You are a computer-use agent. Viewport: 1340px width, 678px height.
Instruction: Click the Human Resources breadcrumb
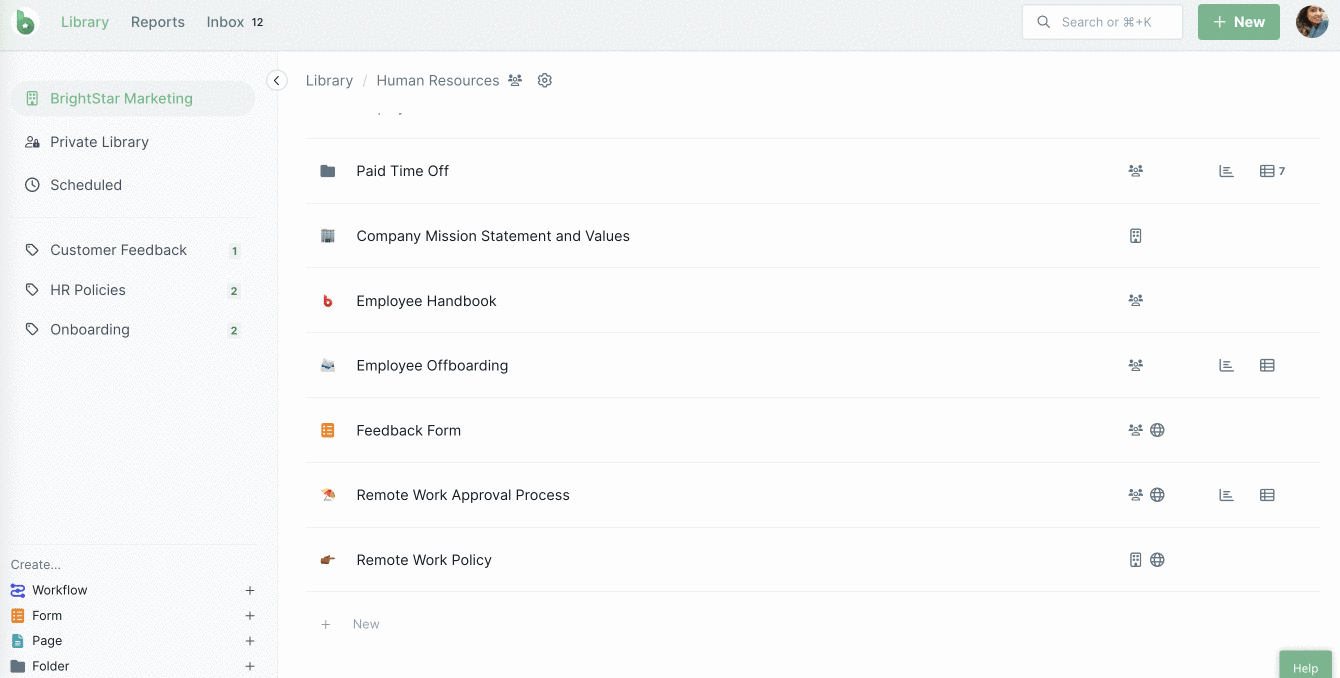pyautogui.click(x=438, y=80)
